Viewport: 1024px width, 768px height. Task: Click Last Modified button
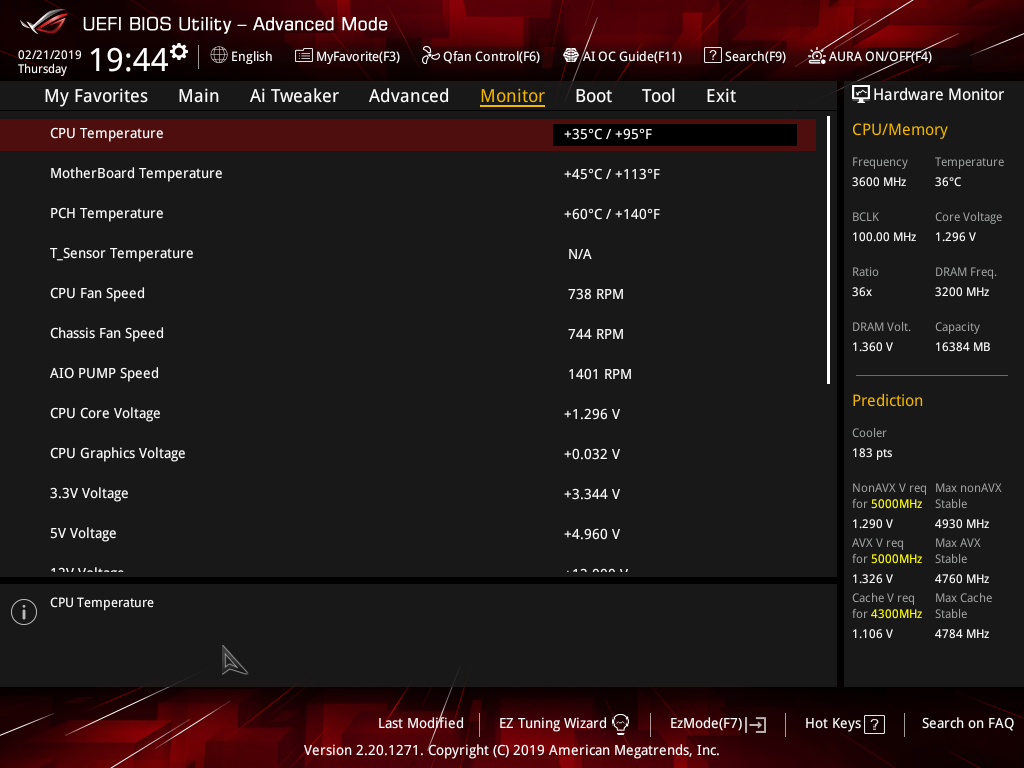tap(421, 724)
